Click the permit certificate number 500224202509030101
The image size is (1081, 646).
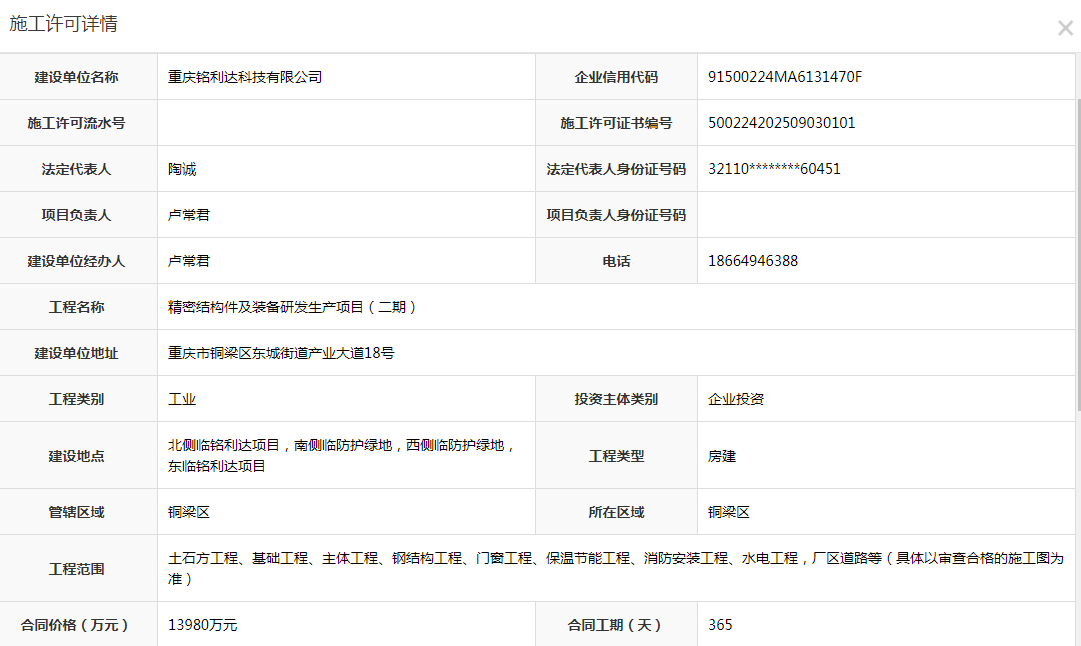781,123
